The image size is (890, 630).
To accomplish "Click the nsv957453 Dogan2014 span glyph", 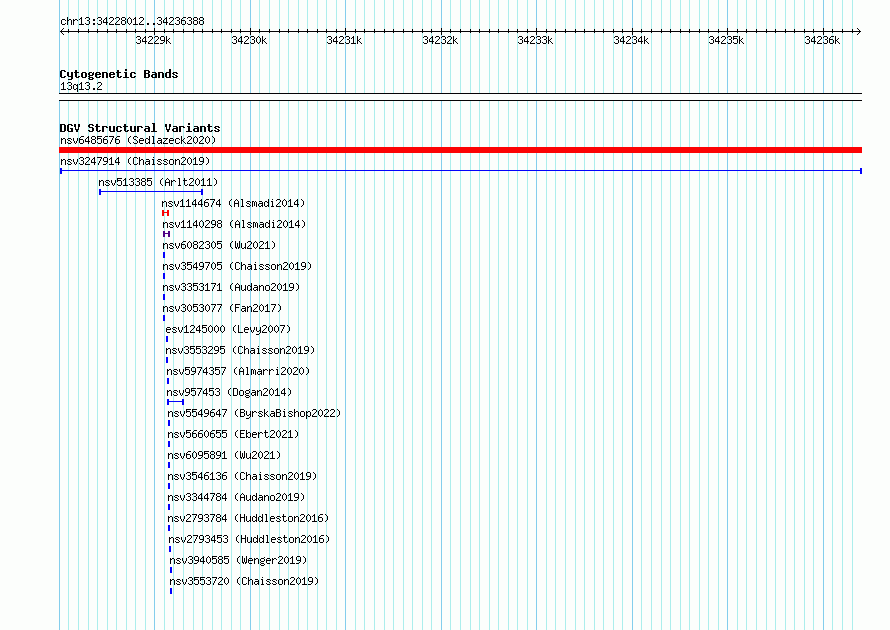I will [175, 402].
